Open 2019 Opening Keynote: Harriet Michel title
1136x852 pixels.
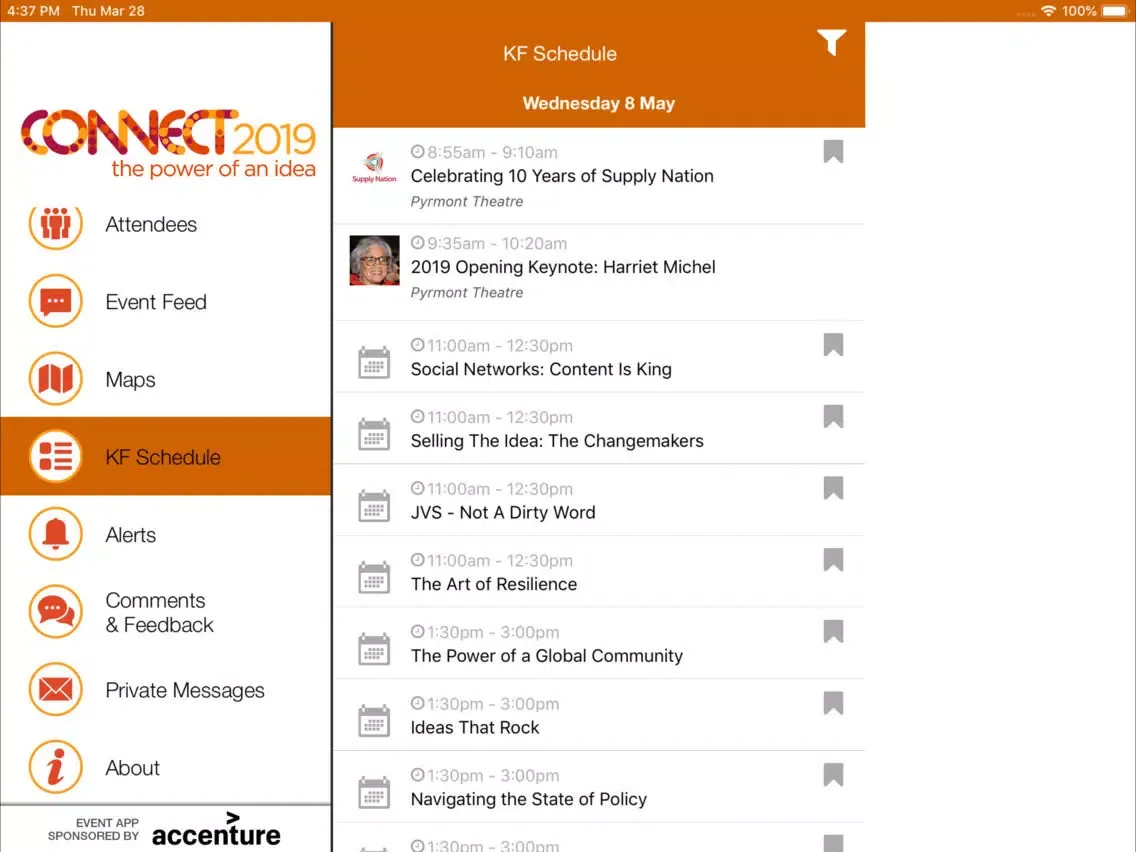tap(563, 267)
